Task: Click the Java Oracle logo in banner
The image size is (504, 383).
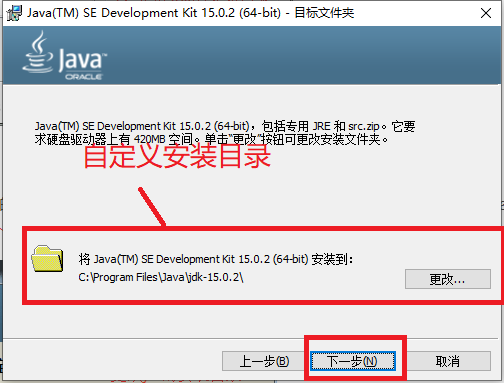Action: pyautogui.click(x=64, y=56)
